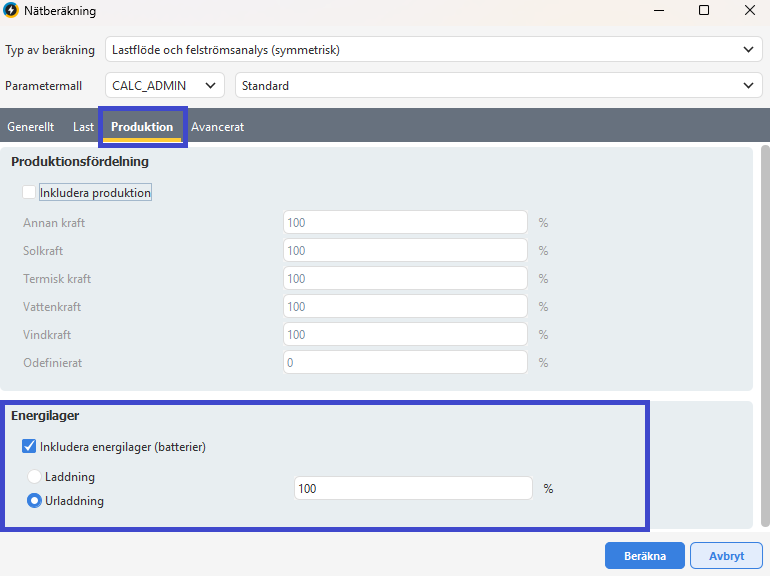
Task: Open the Typ av beräkning dropdown
Action: [x=434, y=50]
